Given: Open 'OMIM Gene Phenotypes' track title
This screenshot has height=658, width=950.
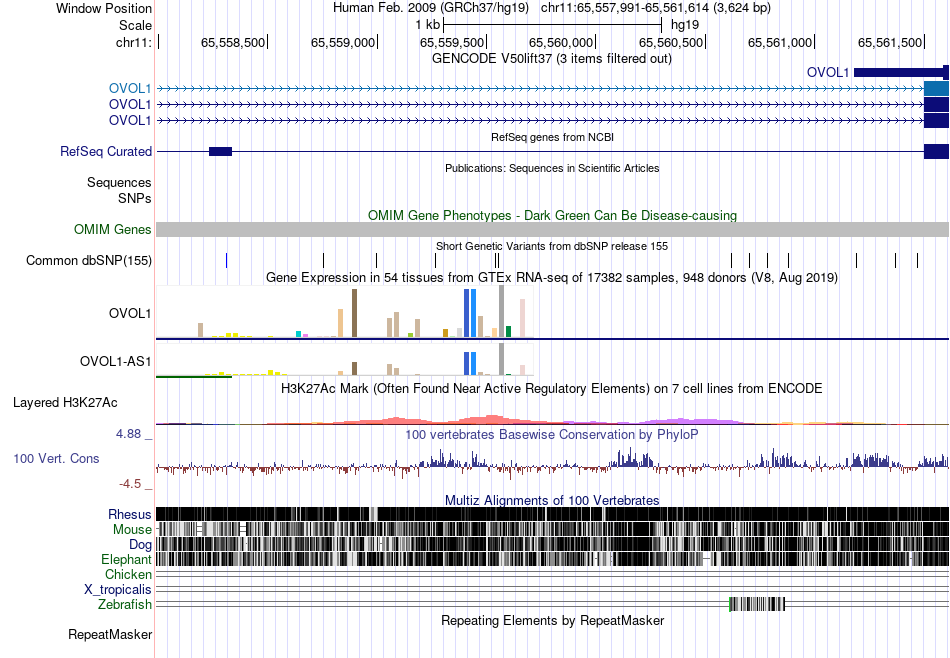Looking at the screenshot, I should tap(552, 215).
